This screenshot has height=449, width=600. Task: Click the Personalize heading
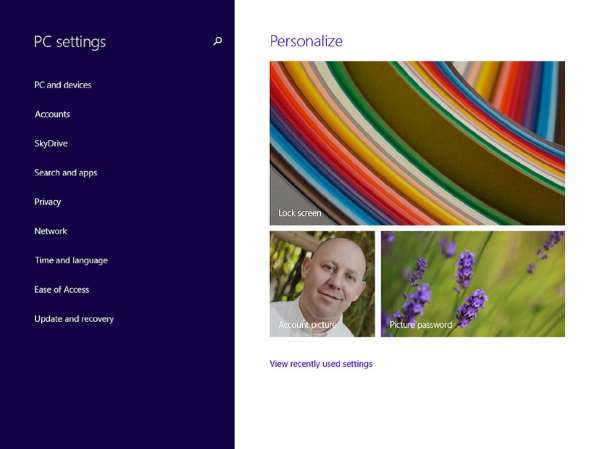click(306, 41)
